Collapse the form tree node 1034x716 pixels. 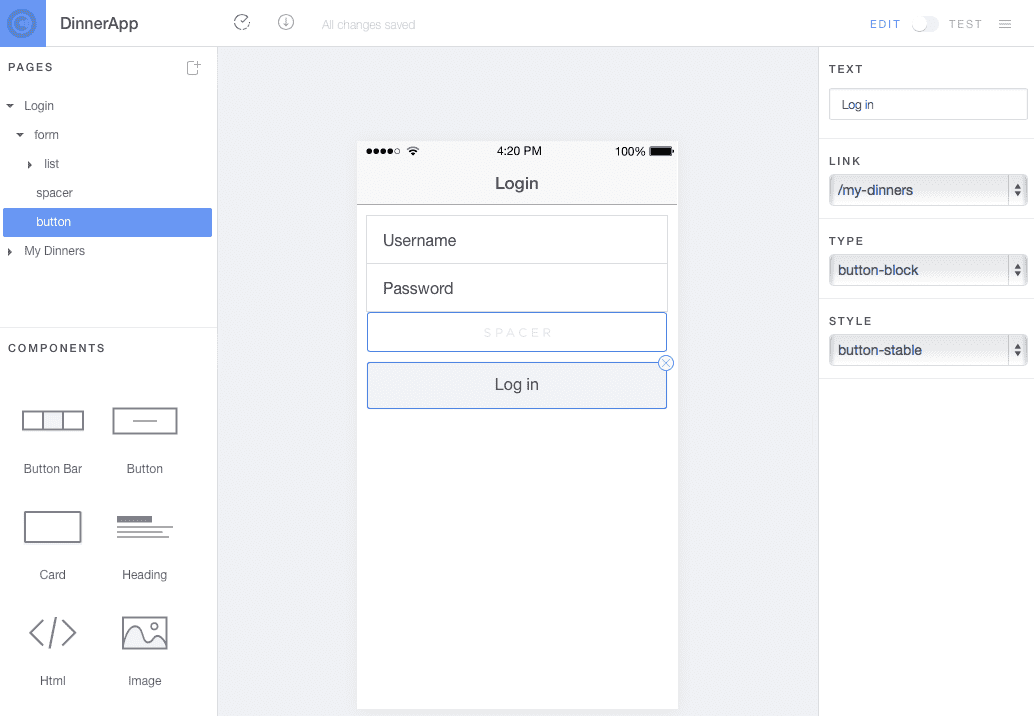[20, 134]
